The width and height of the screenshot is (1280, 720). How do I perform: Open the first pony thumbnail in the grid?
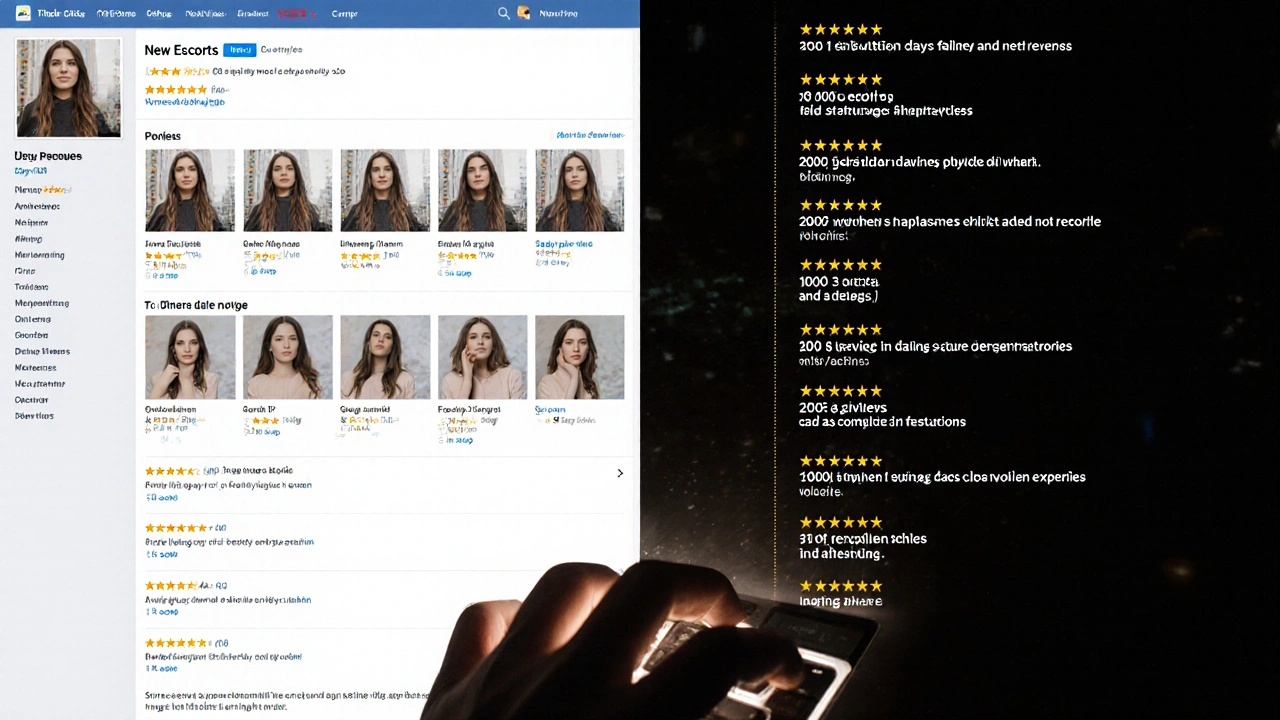tap(190, 190)
